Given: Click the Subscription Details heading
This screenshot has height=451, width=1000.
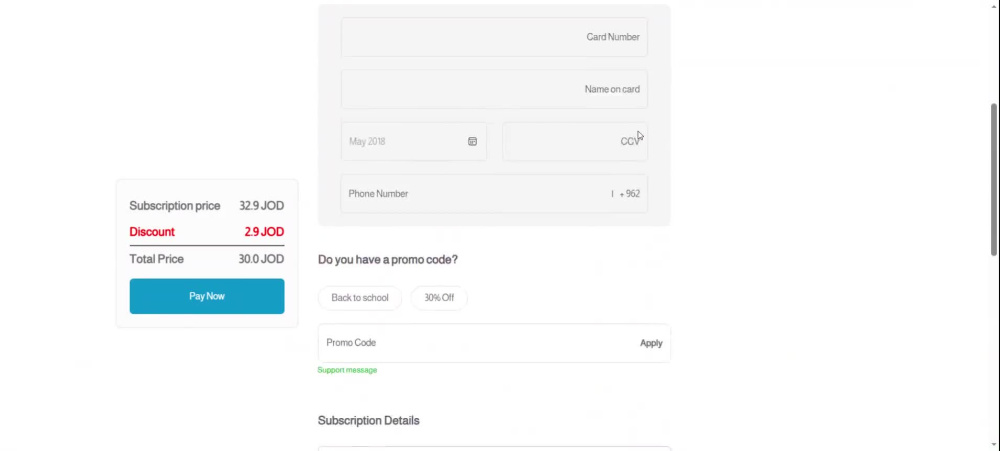Looking at the screenshot, I should tap(369, 420).
